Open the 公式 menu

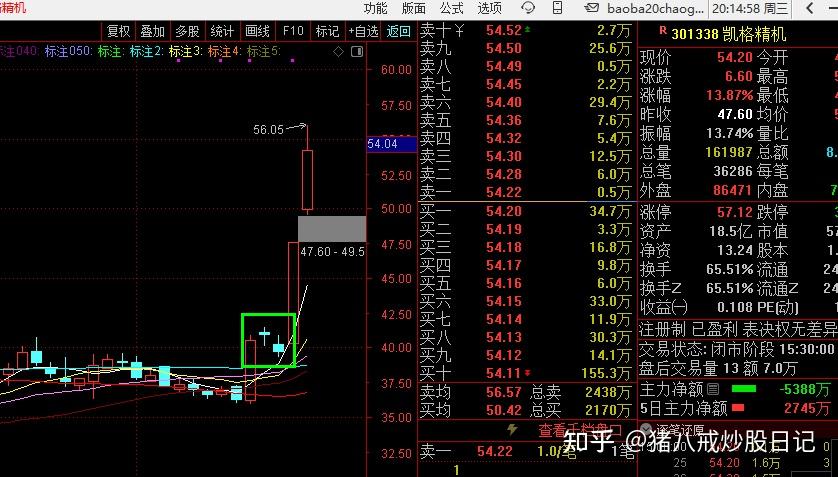[x=452, y=8]
